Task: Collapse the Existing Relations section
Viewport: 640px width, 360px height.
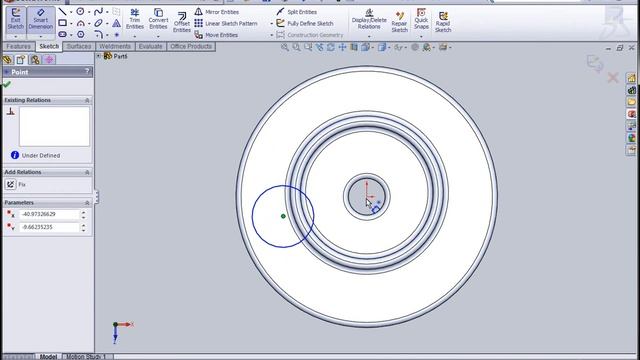Action: [x=87, y=100]
